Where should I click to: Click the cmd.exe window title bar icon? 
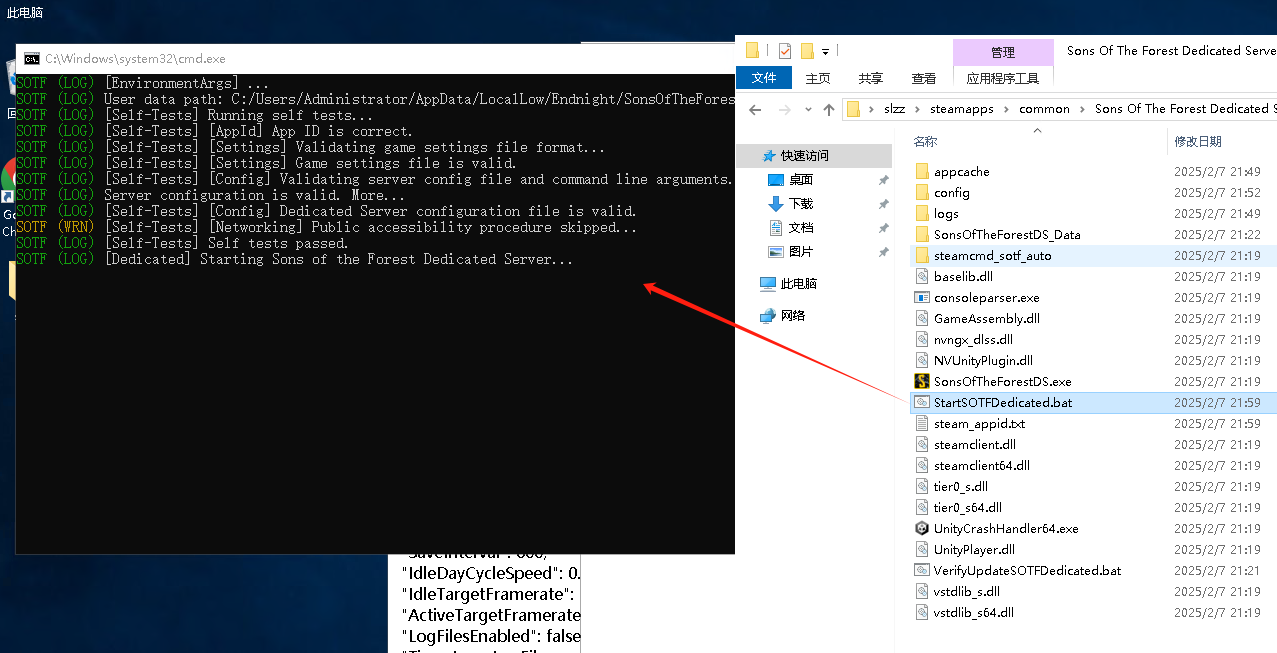(32, 59)
